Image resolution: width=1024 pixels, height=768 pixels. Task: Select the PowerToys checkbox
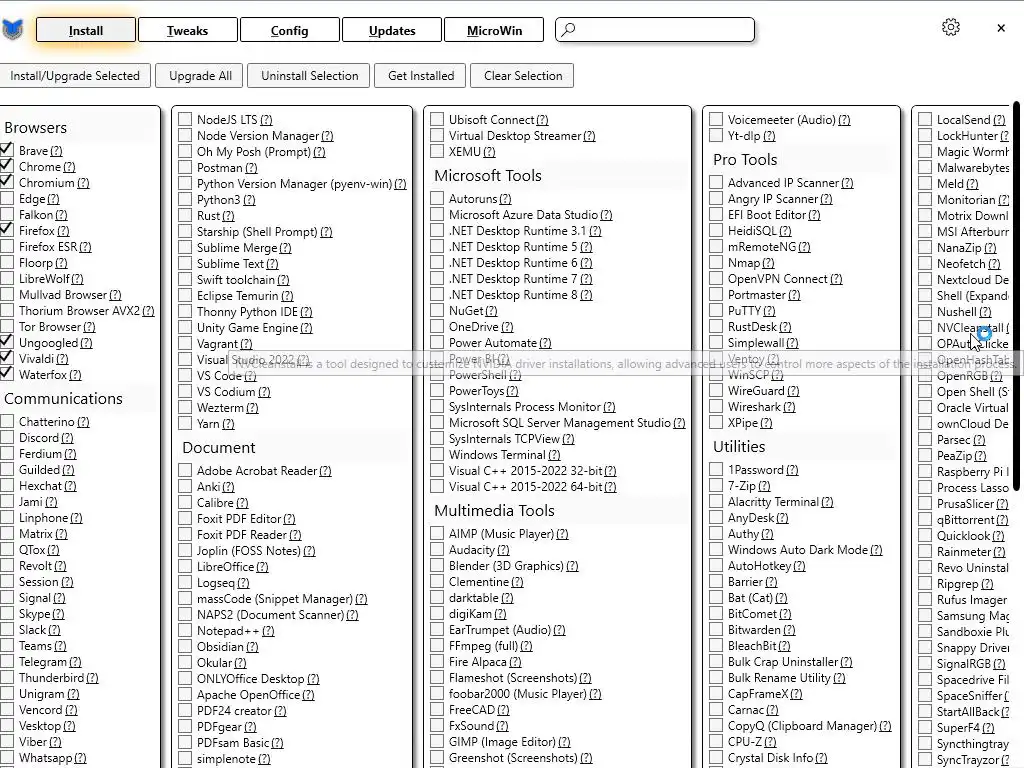click(437, 391)
